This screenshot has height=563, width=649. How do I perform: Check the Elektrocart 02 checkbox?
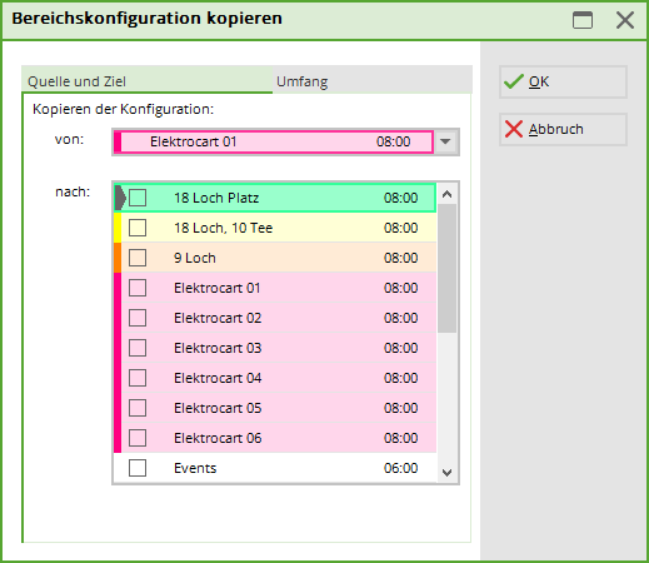(138, 318)
